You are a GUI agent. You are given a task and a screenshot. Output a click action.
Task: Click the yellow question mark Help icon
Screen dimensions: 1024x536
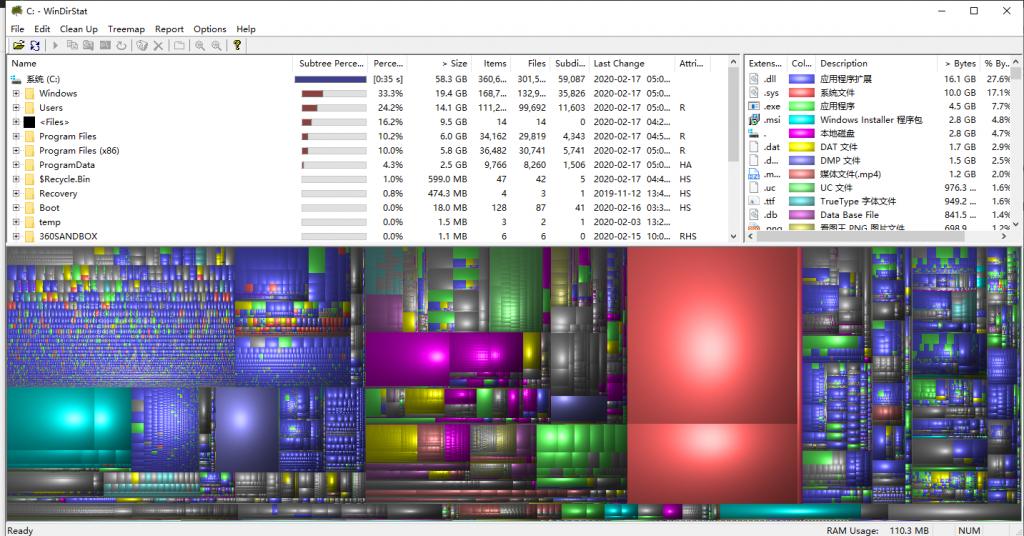click(237, 45)
